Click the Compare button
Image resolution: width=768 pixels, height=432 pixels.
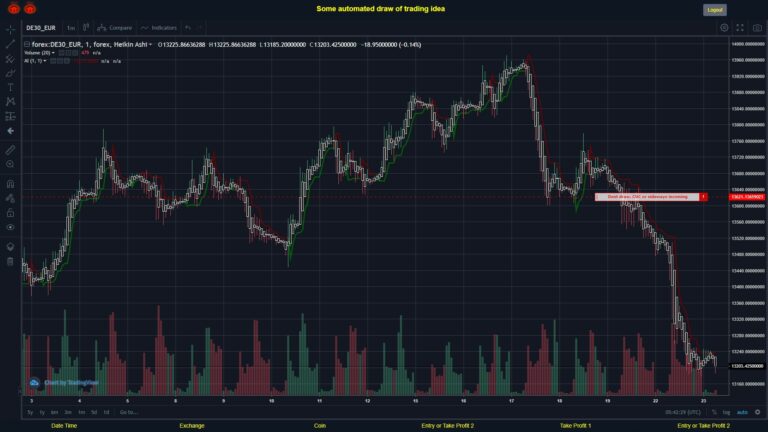[115, 28]
